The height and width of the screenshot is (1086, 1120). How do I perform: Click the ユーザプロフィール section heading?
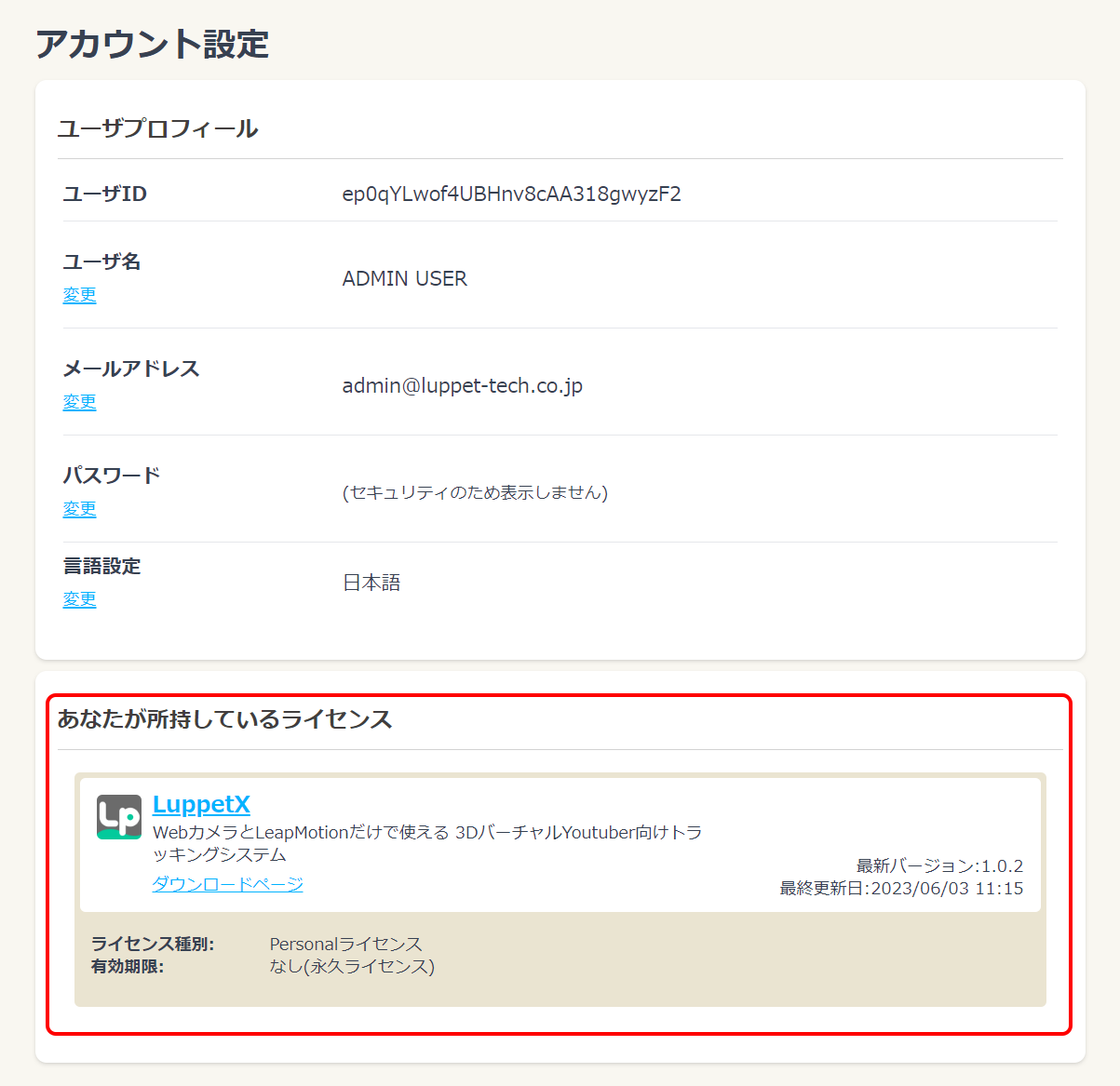coord(157,128)
